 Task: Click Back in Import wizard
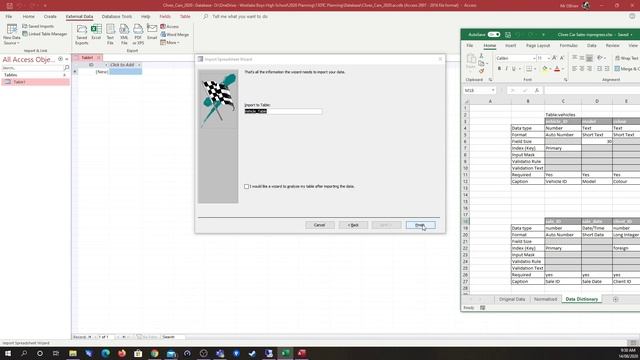point(353,225)
